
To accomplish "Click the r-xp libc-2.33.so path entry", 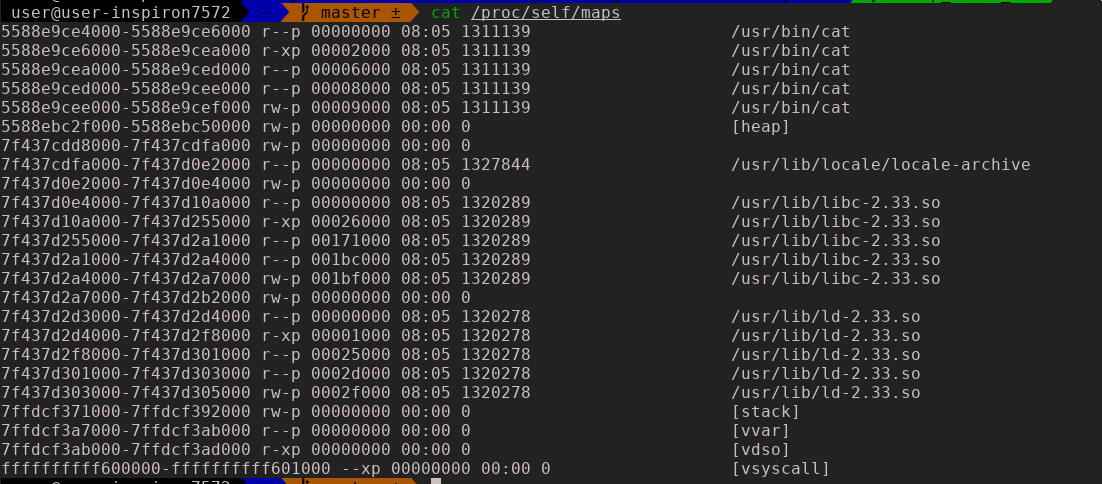I will coord(835,221).
